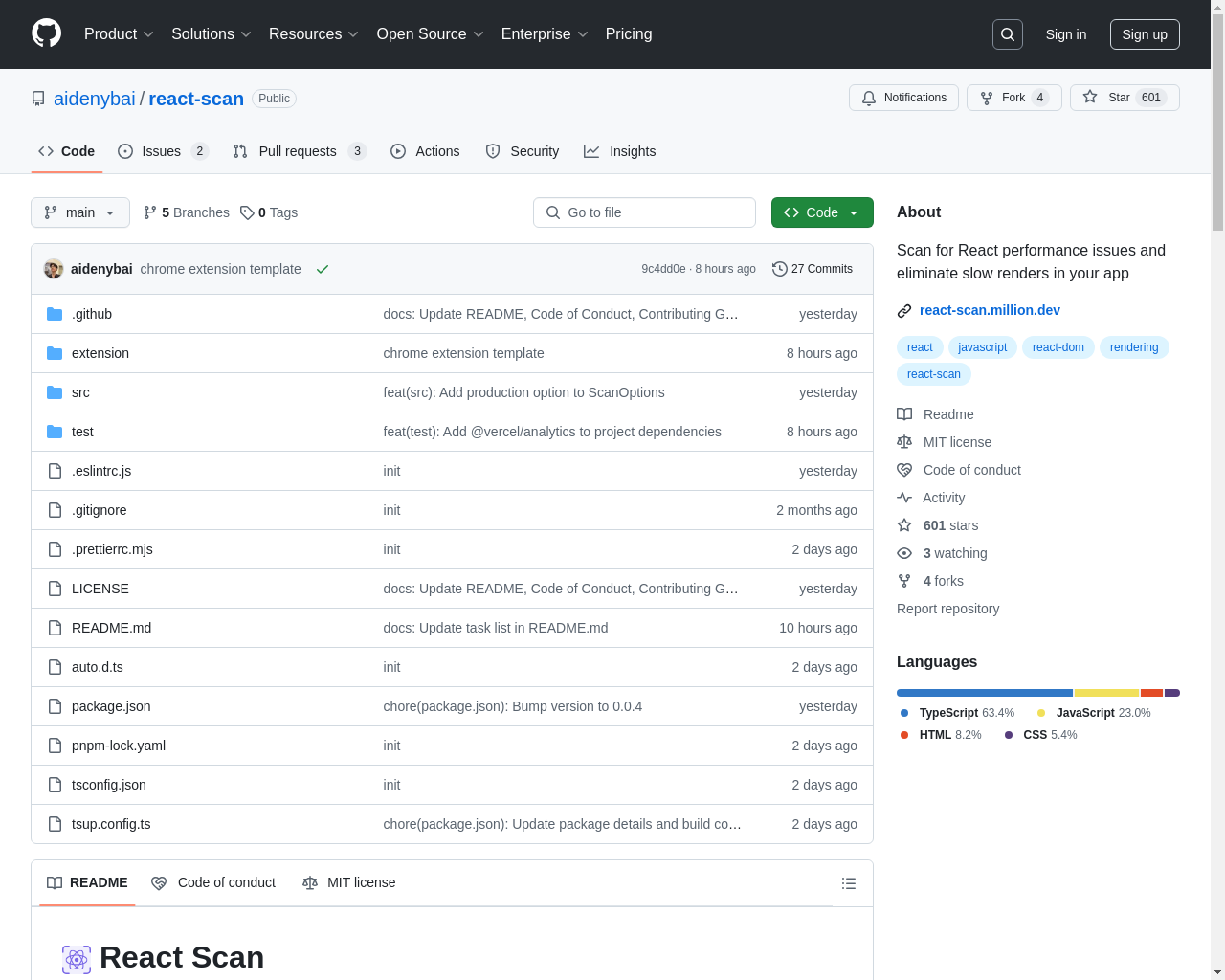Open the aidenybai owner link
The height and width of the screenshot is (980, 1225).
95,99
